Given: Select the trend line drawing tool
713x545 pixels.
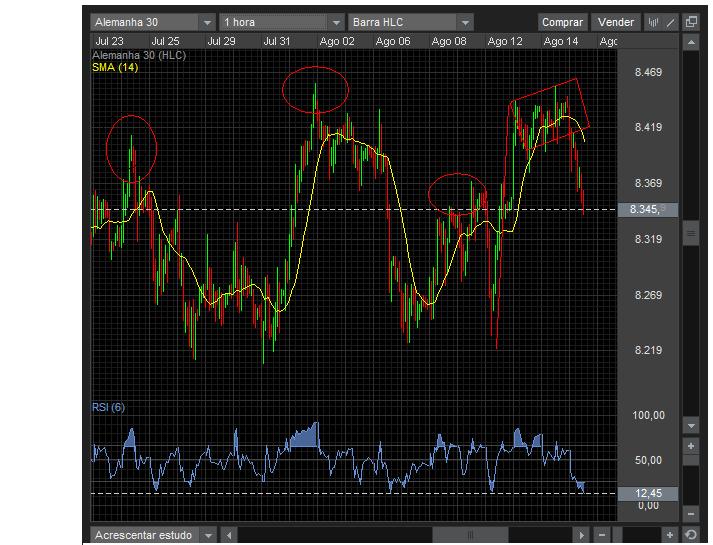Looking at the screenshot, I should 670,22.
